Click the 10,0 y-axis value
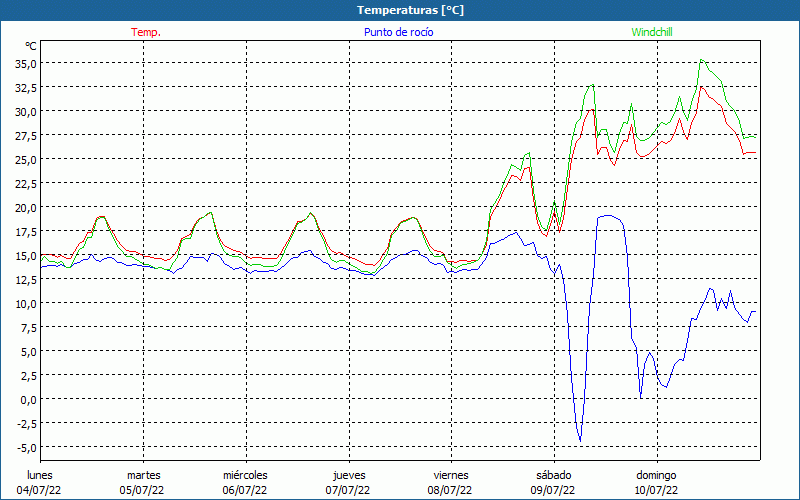The height and width of the screenshot is (500, 800). 26,304
